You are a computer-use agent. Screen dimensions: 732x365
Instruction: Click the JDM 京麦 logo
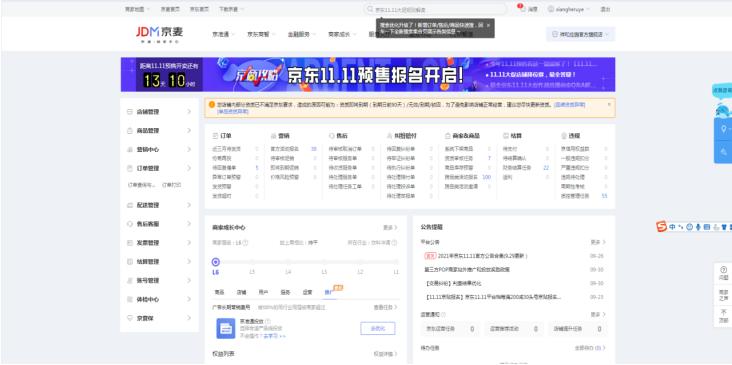(x=160, y=34)
